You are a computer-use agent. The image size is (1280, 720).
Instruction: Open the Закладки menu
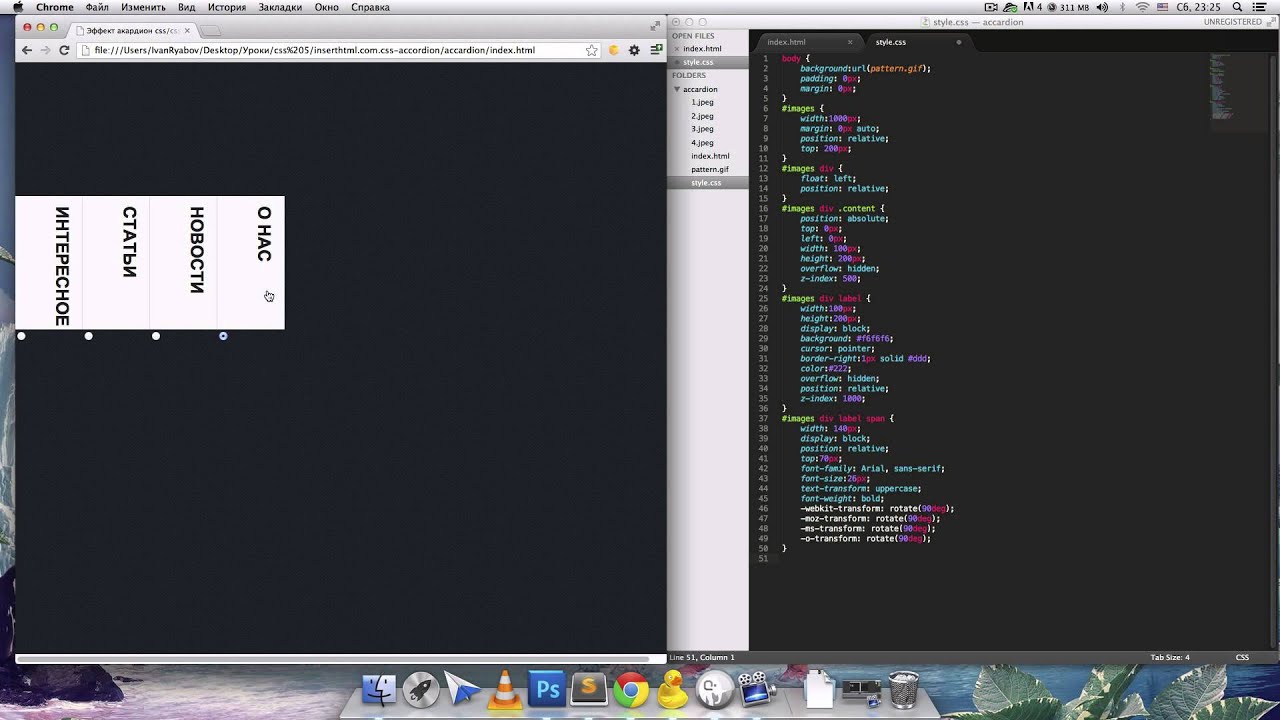click(x=280, y=7)
